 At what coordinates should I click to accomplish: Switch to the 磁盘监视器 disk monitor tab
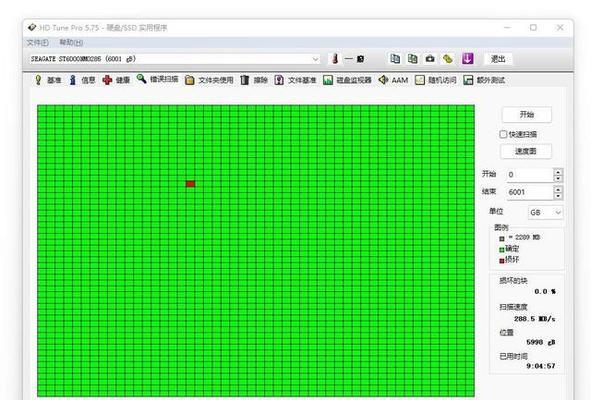click(347, 80)
